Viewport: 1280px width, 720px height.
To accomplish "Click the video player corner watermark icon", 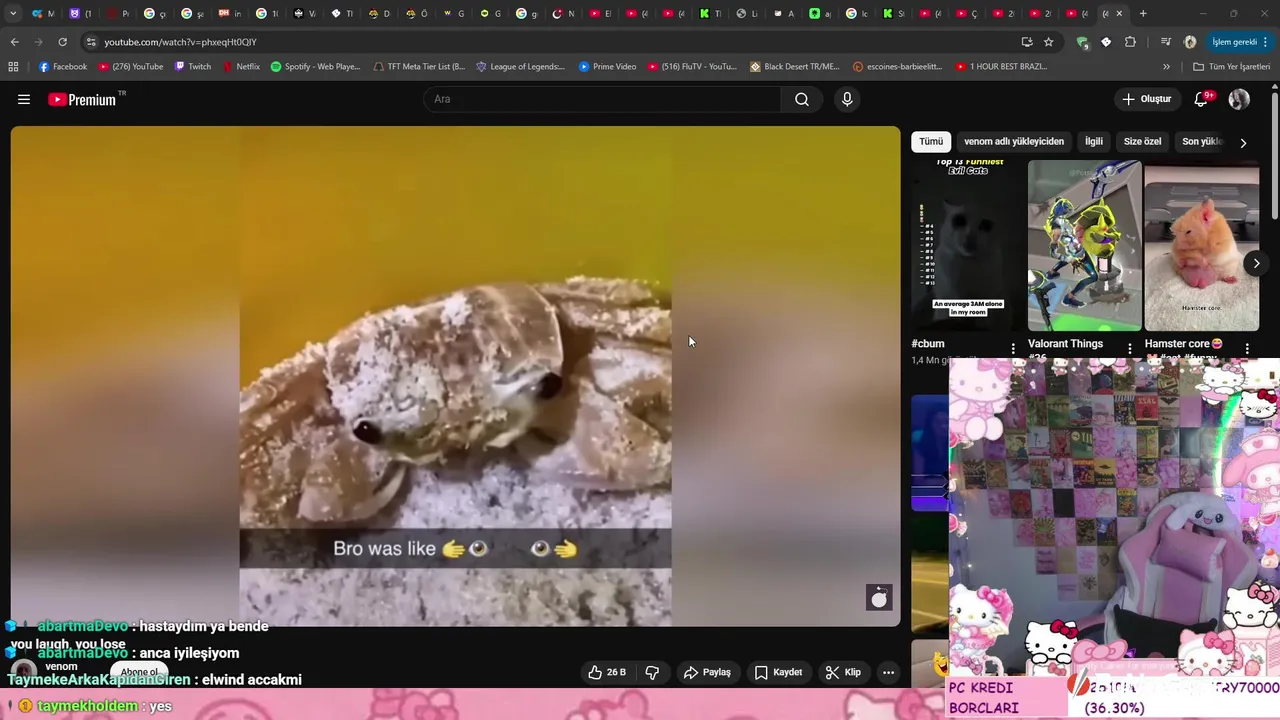I will [x=879, y=598].
